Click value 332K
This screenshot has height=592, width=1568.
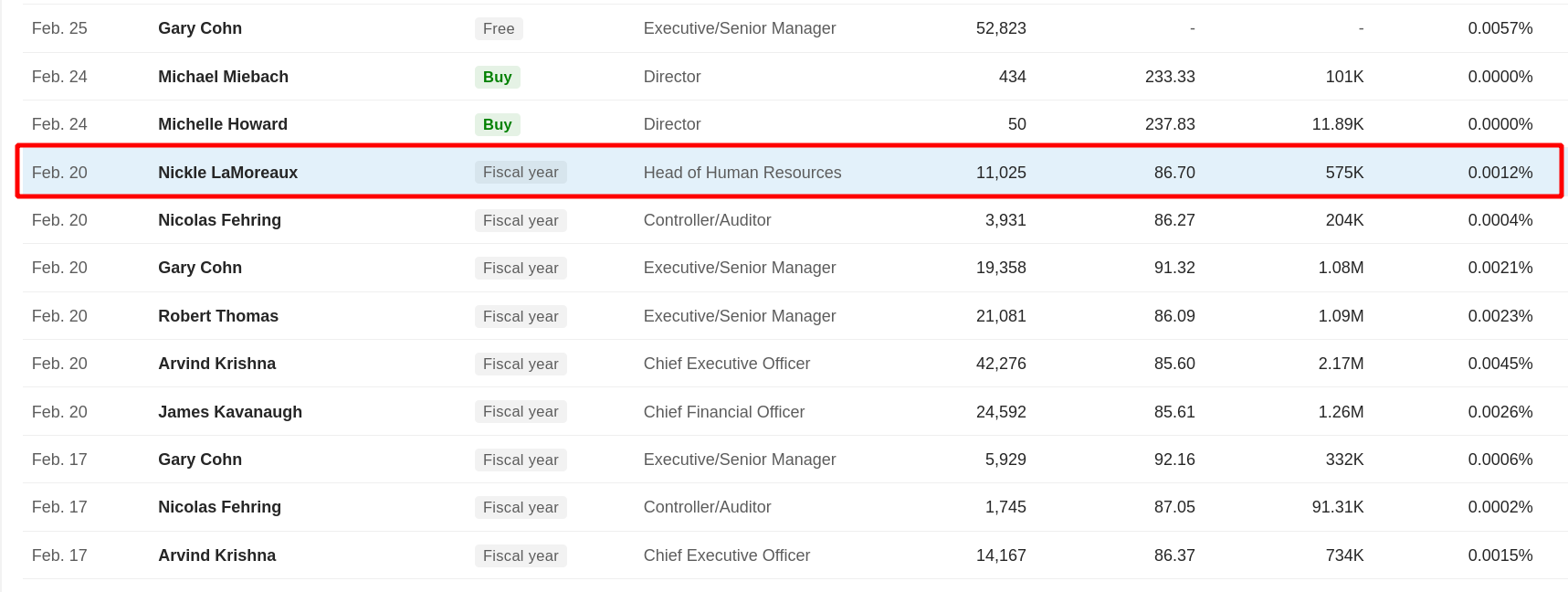click(x=1344, y=460)
